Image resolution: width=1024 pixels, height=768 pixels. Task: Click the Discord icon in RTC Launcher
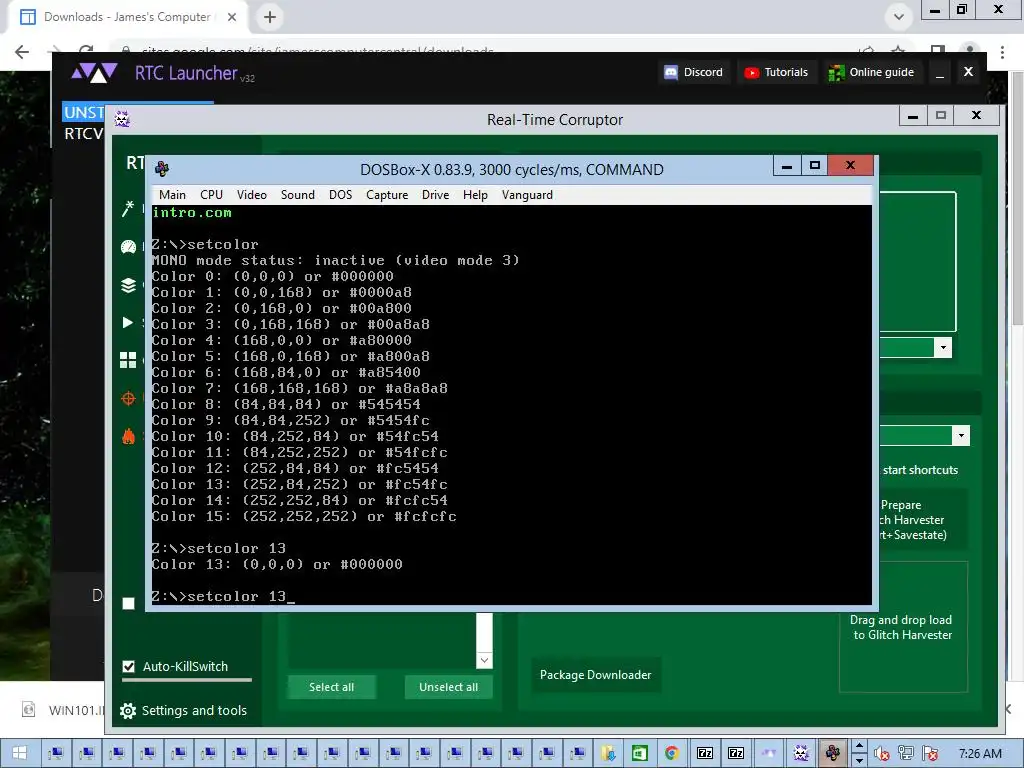[671, 72]
